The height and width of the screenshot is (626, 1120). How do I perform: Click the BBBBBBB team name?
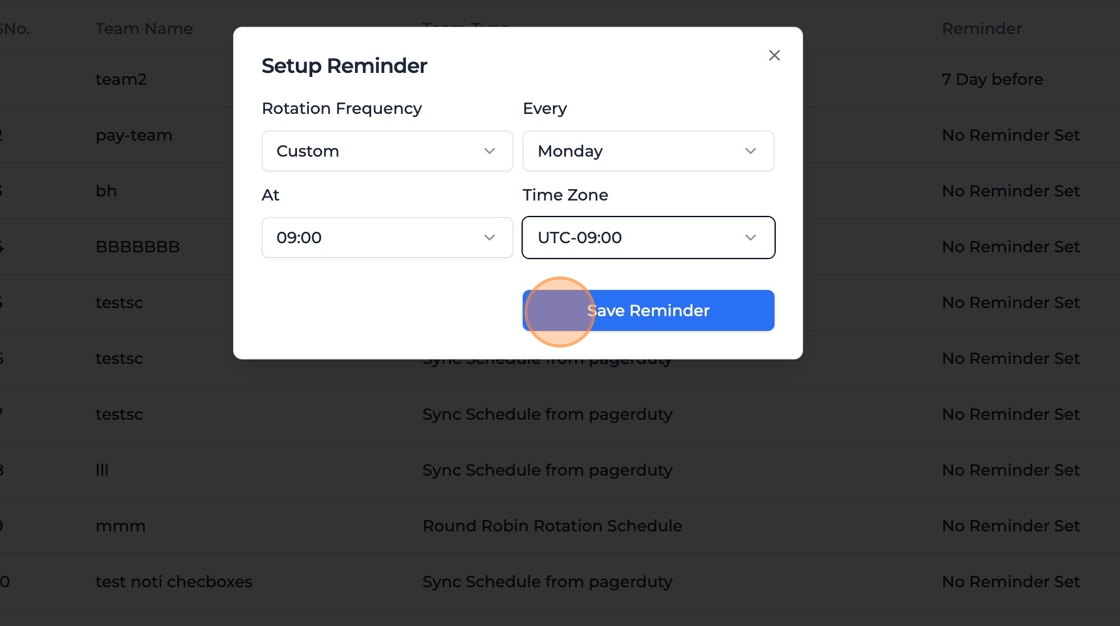pos(138,247)
